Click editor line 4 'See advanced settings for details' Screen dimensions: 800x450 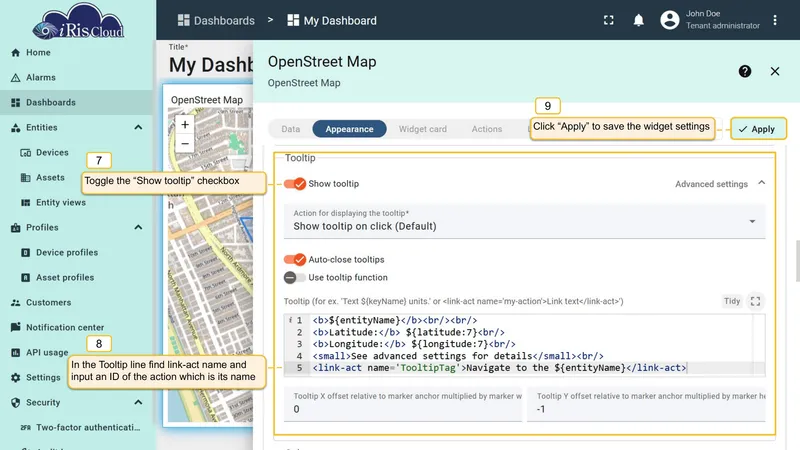tap(458, 356)
